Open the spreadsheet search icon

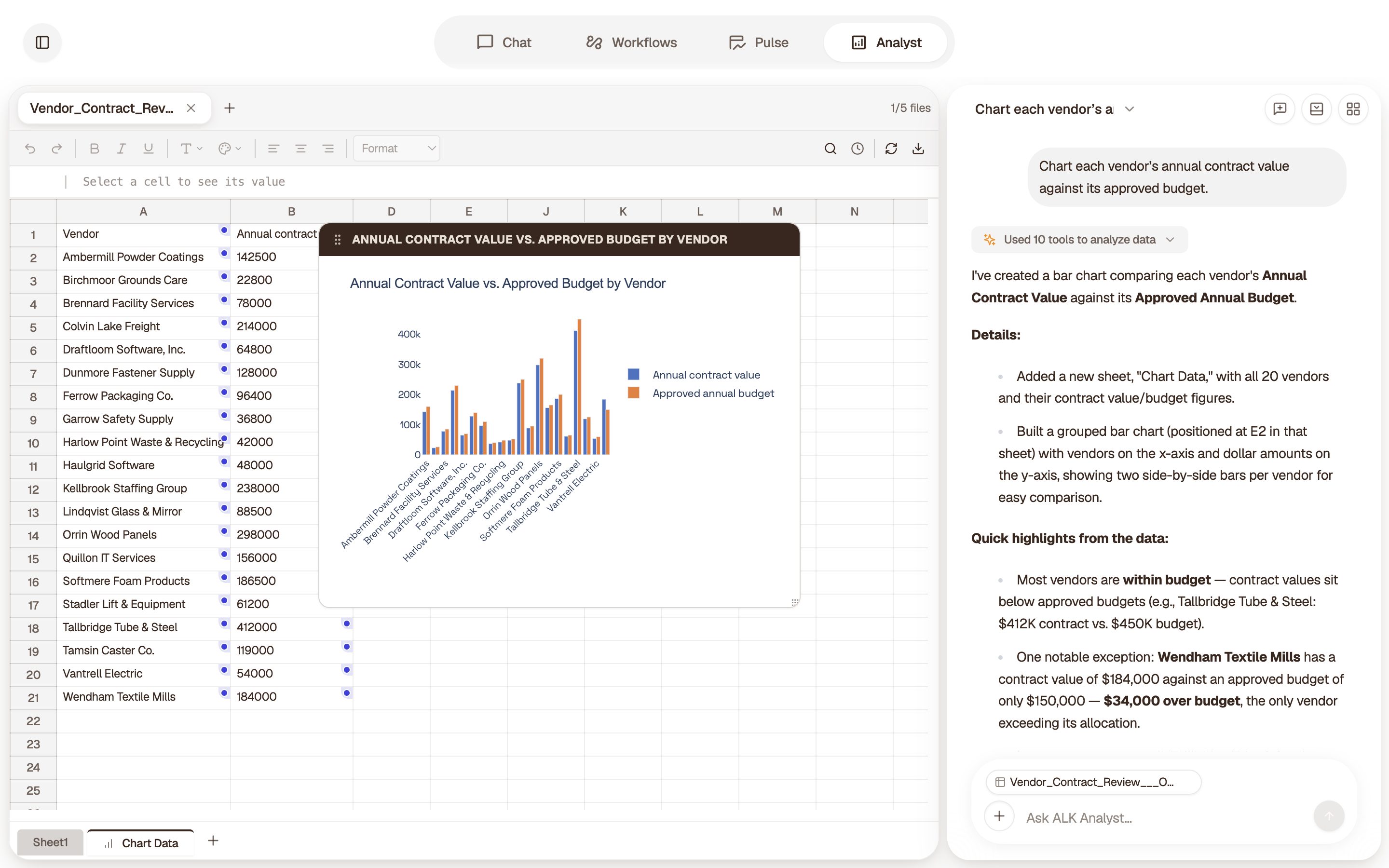tap(830, 149)
